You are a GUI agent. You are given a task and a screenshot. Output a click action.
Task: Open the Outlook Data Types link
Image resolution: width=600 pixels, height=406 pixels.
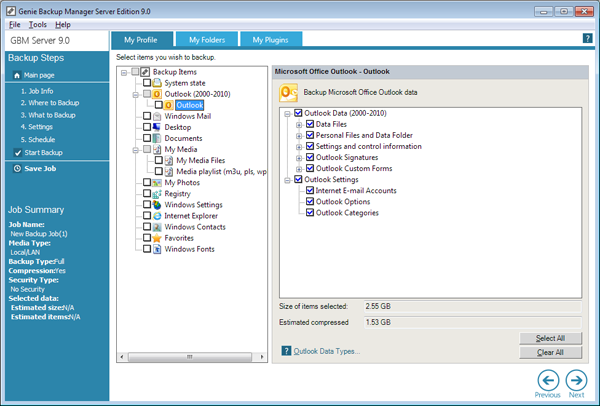(327, 351)
